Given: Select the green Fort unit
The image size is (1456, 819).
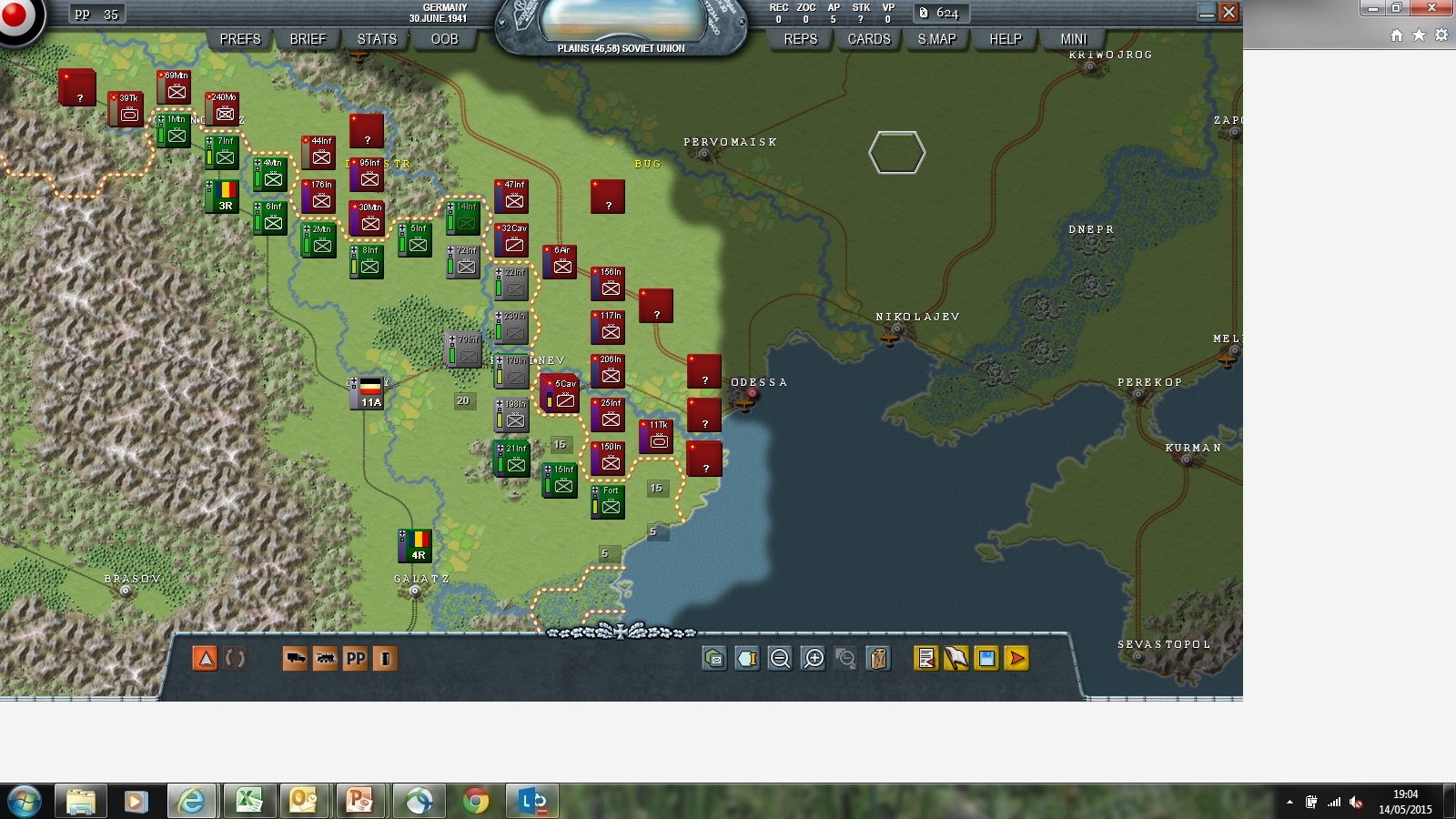Looking at the screenshot, I should [x=610, y=501].
